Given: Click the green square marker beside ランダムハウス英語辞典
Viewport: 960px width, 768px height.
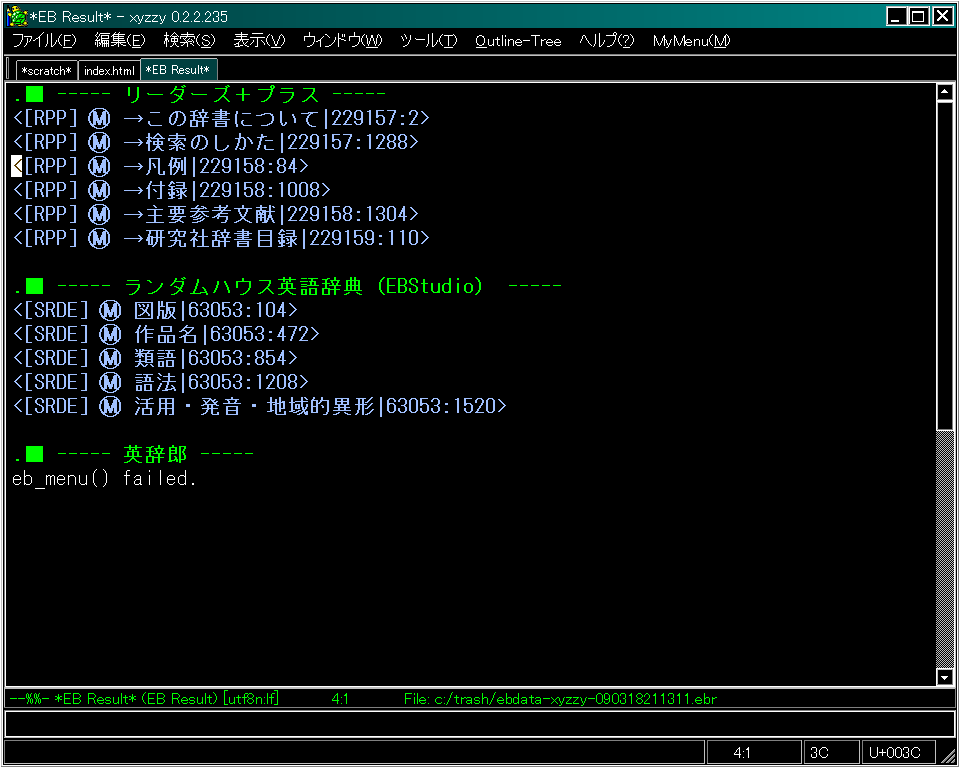Looking at the screenshot, I should (x=35, y=286).
